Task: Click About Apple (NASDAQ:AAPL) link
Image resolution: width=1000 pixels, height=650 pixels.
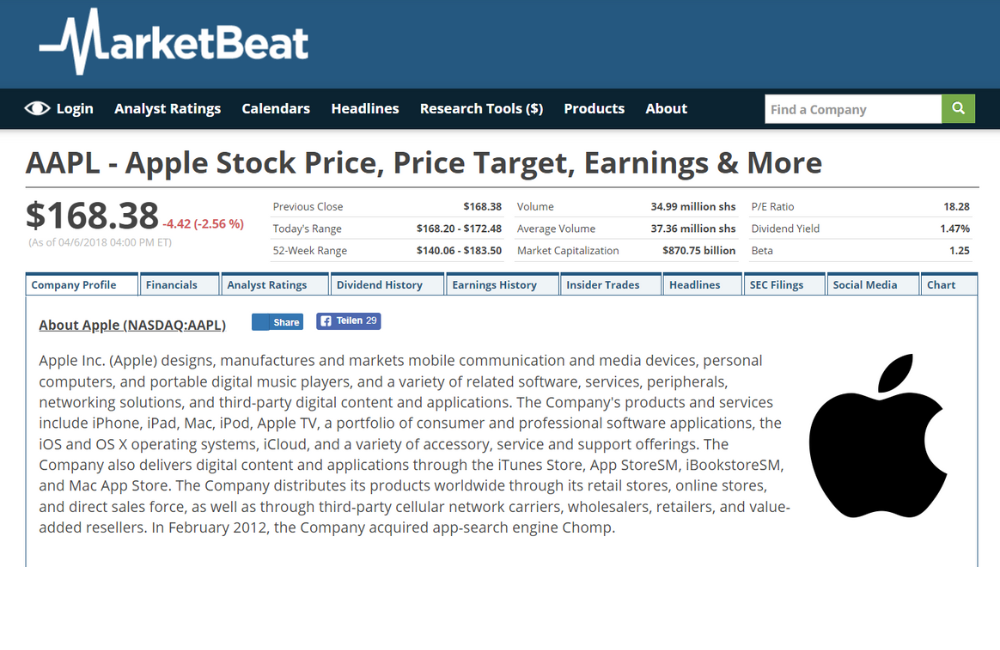Action: pos(132,325)
